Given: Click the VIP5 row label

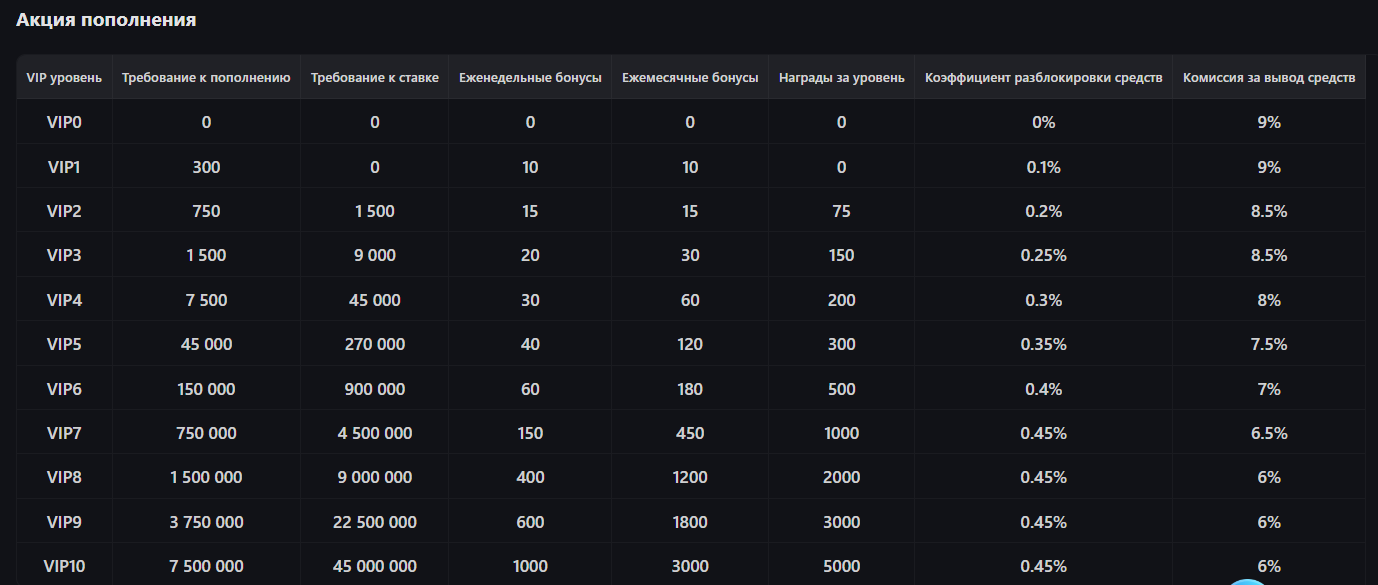Looking at the screenshot, I should coord(64,344).
